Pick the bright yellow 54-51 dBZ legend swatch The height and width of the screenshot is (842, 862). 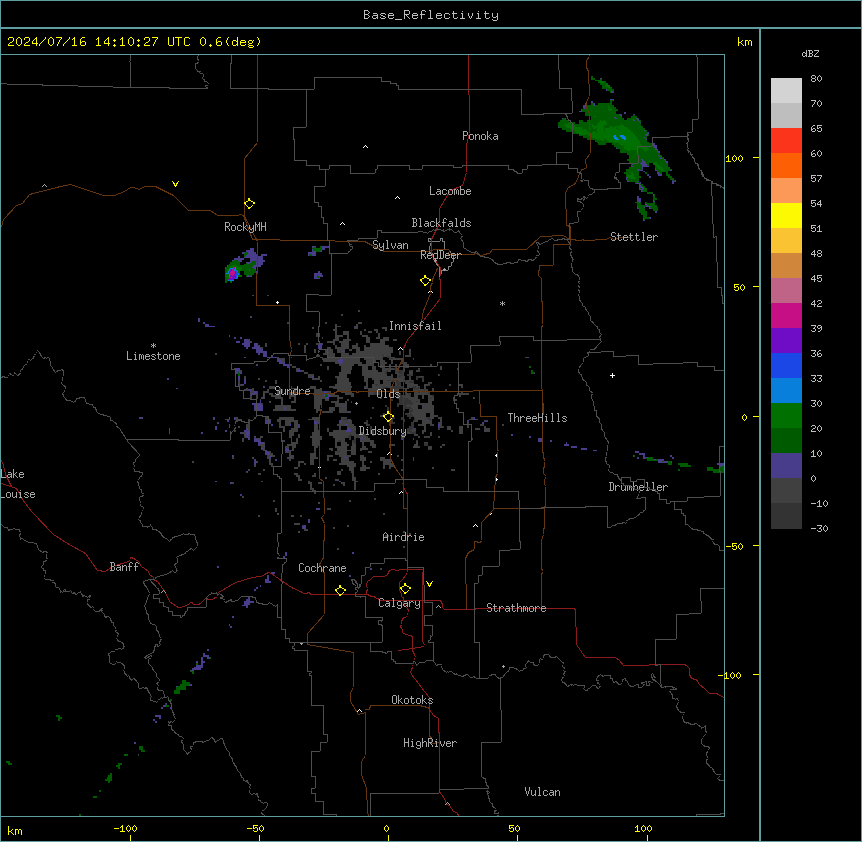click(x=786, y=215)
